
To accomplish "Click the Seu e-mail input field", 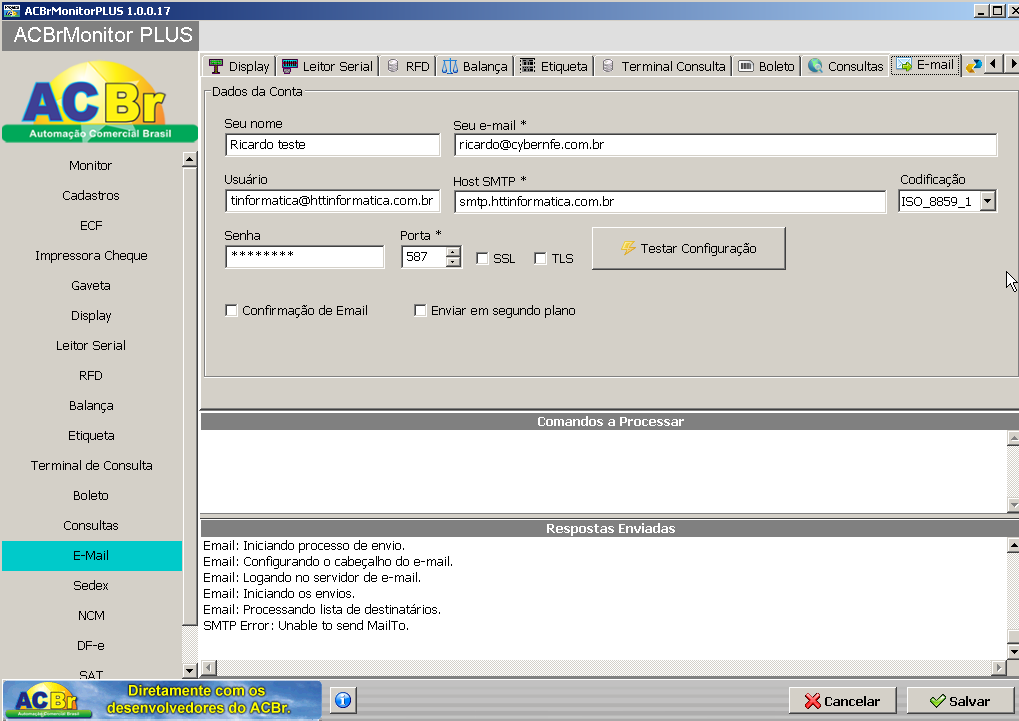I will [x=725, y=145].
